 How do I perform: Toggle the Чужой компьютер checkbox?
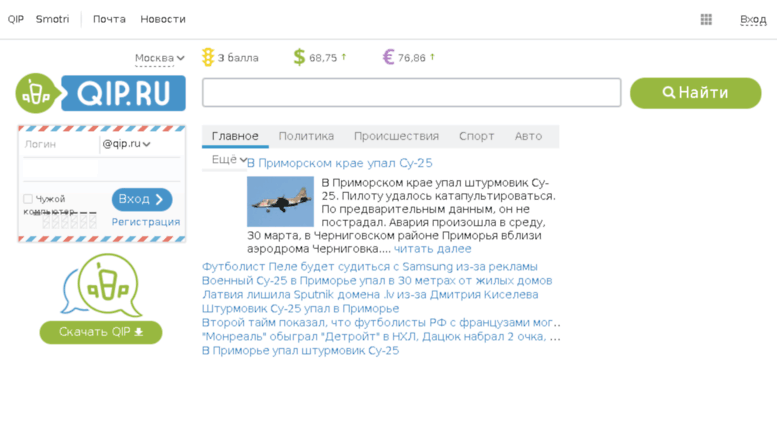click(x=28, y=199)
